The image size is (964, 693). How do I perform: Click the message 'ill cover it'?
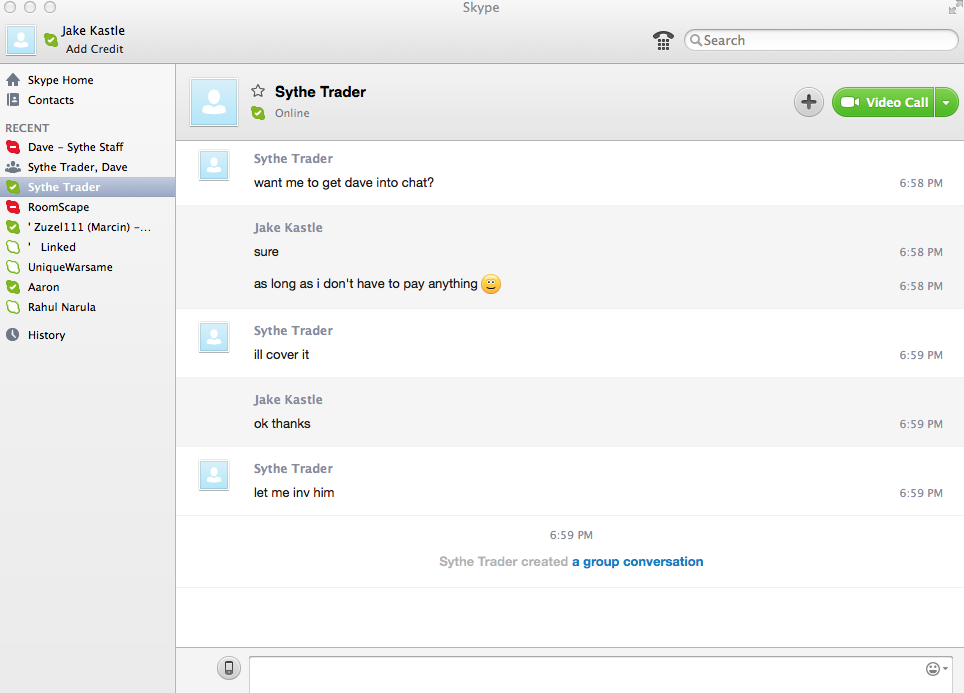tap(282, 355)
